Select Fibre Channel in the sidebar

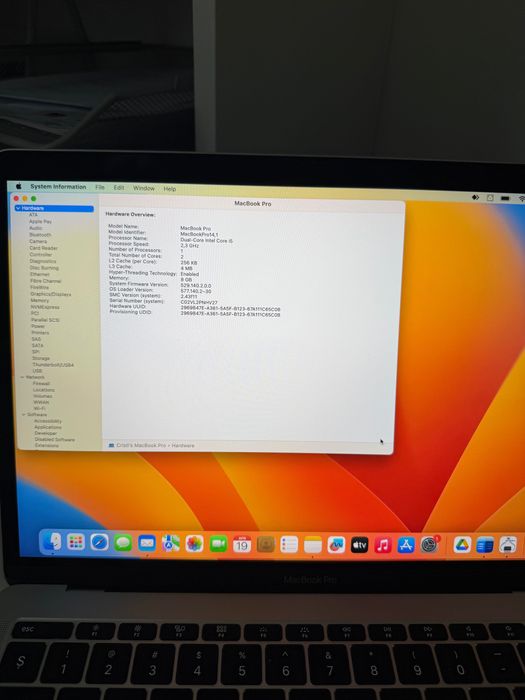(x=46, y=281)
